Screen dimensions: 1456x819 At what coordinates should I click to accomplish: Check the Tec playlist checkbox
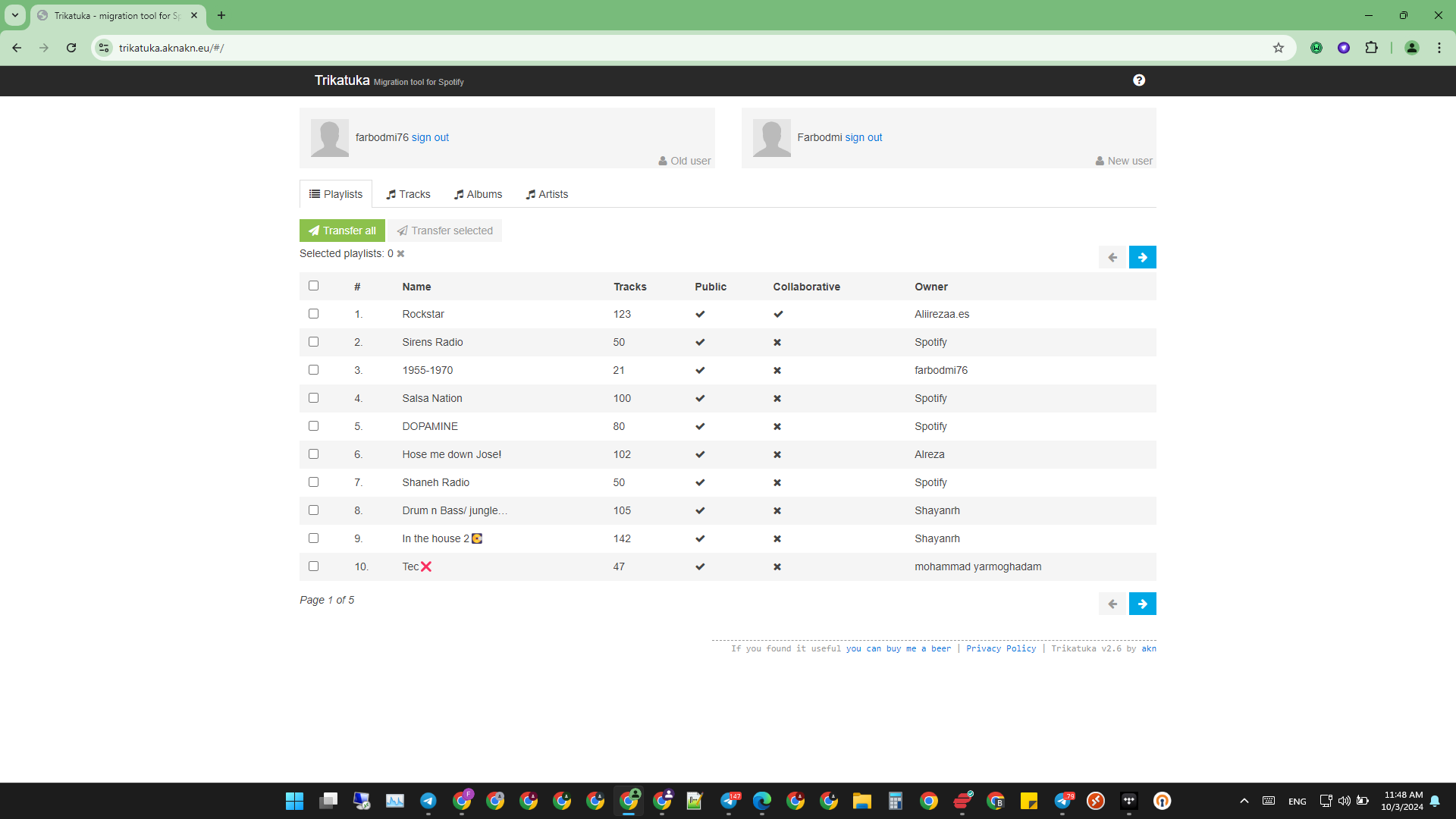313,566
